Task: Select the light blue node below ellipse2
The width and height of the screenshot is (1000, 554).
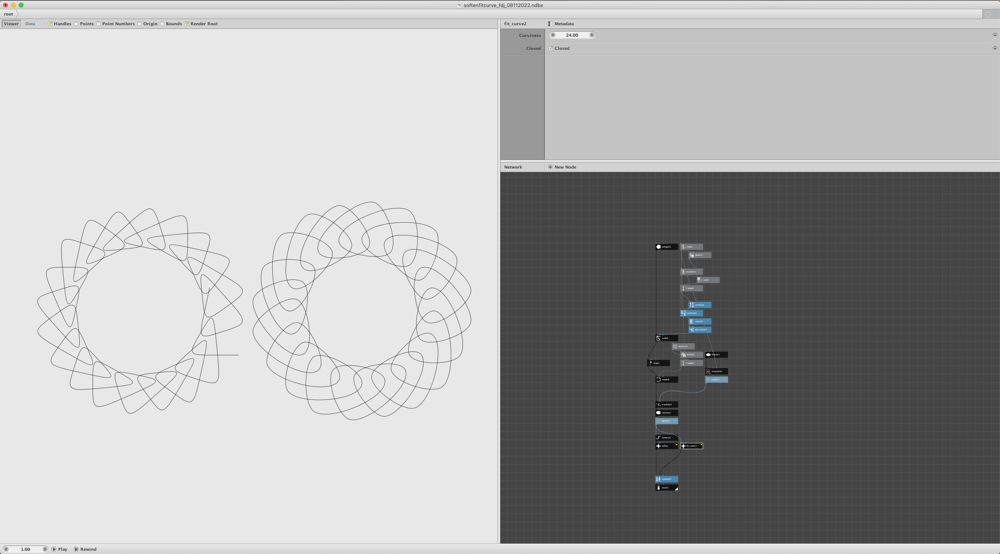Action: click(x=666, y=421)
